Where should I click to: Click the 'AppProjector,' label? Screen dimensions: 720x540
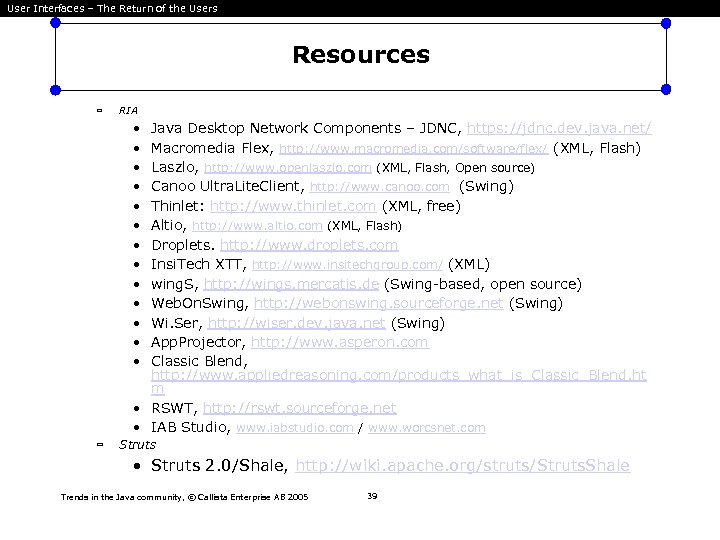coord(198,343)
